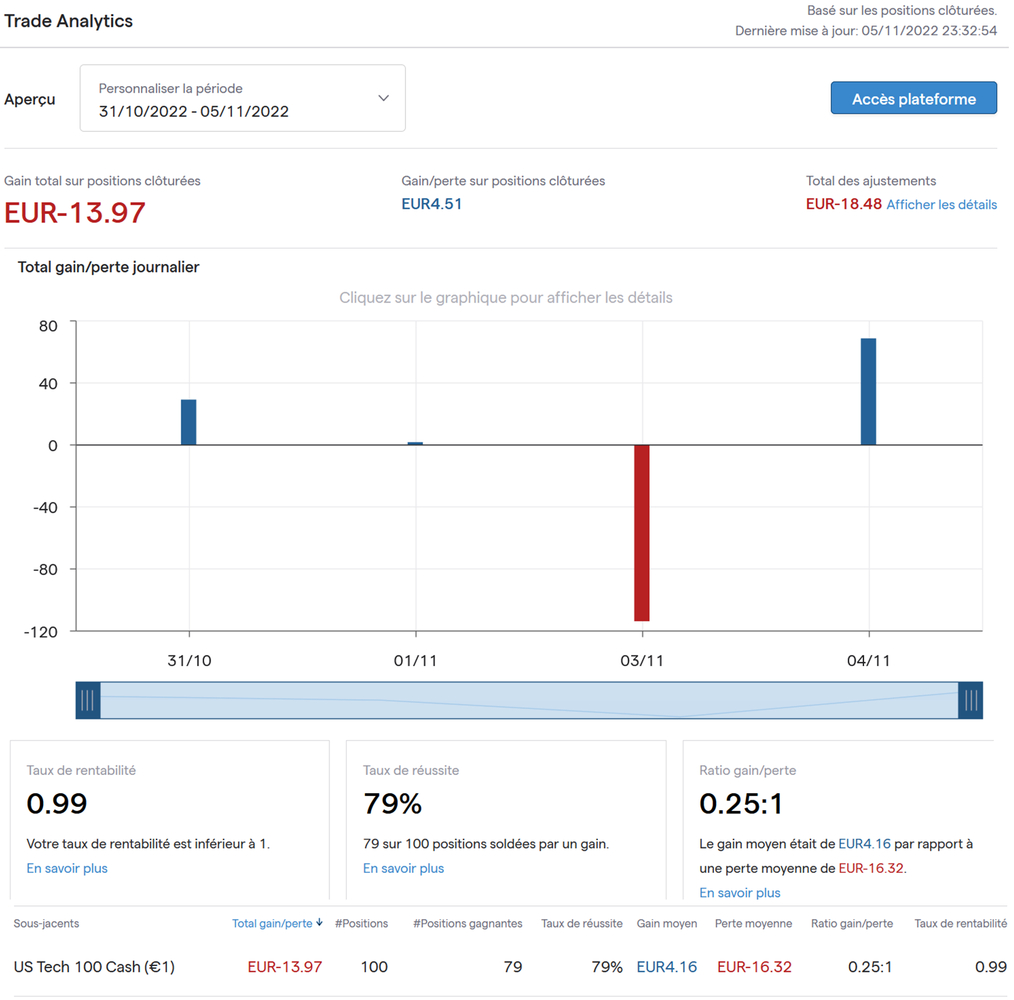The image size is (1014, 1000).
Task: Click the Perte moyenne column header
Action: coord(753,924)
